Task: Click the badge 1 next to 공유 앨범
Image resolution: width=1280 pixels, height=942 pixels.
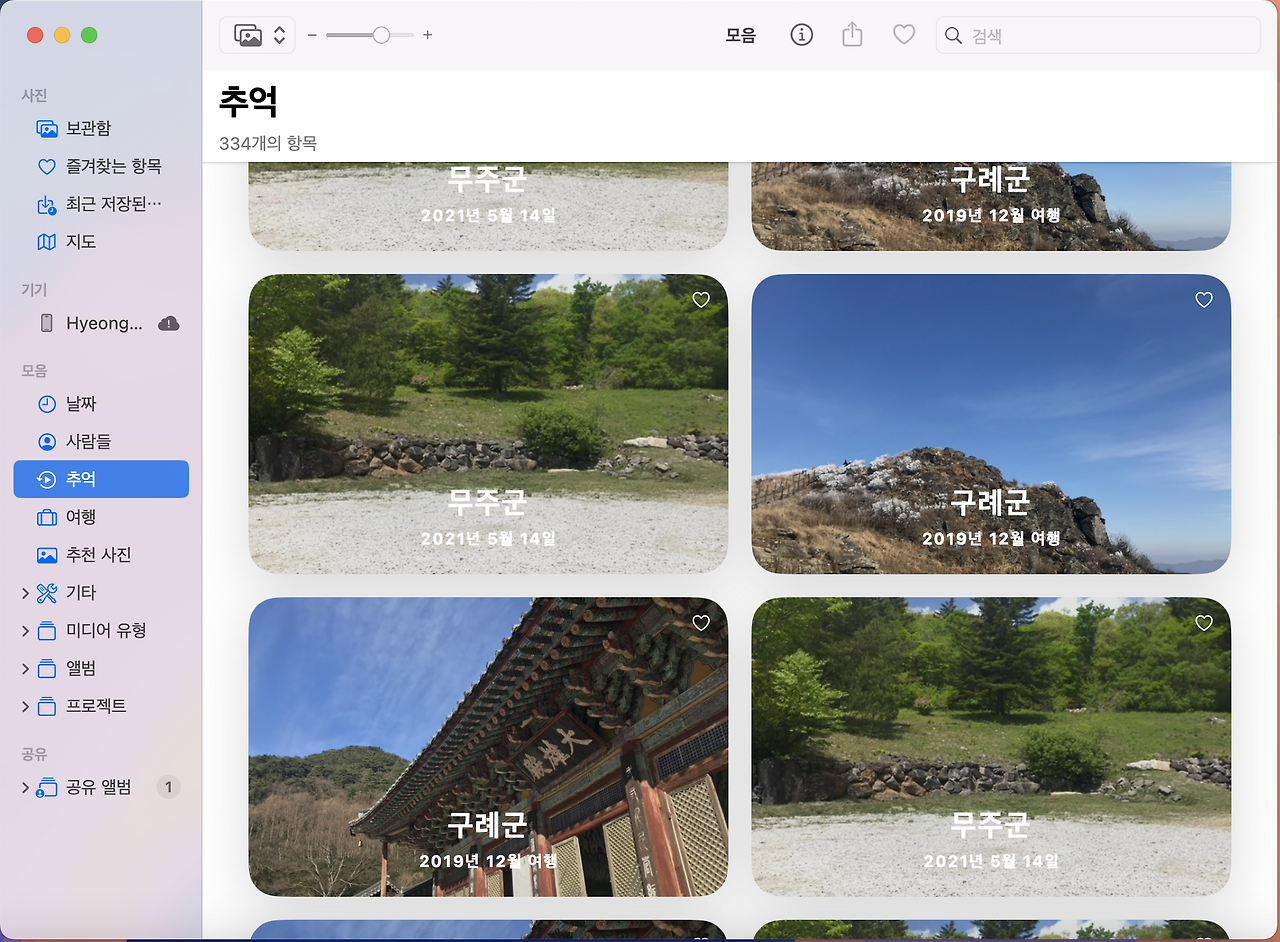Action: pos(168,787)
